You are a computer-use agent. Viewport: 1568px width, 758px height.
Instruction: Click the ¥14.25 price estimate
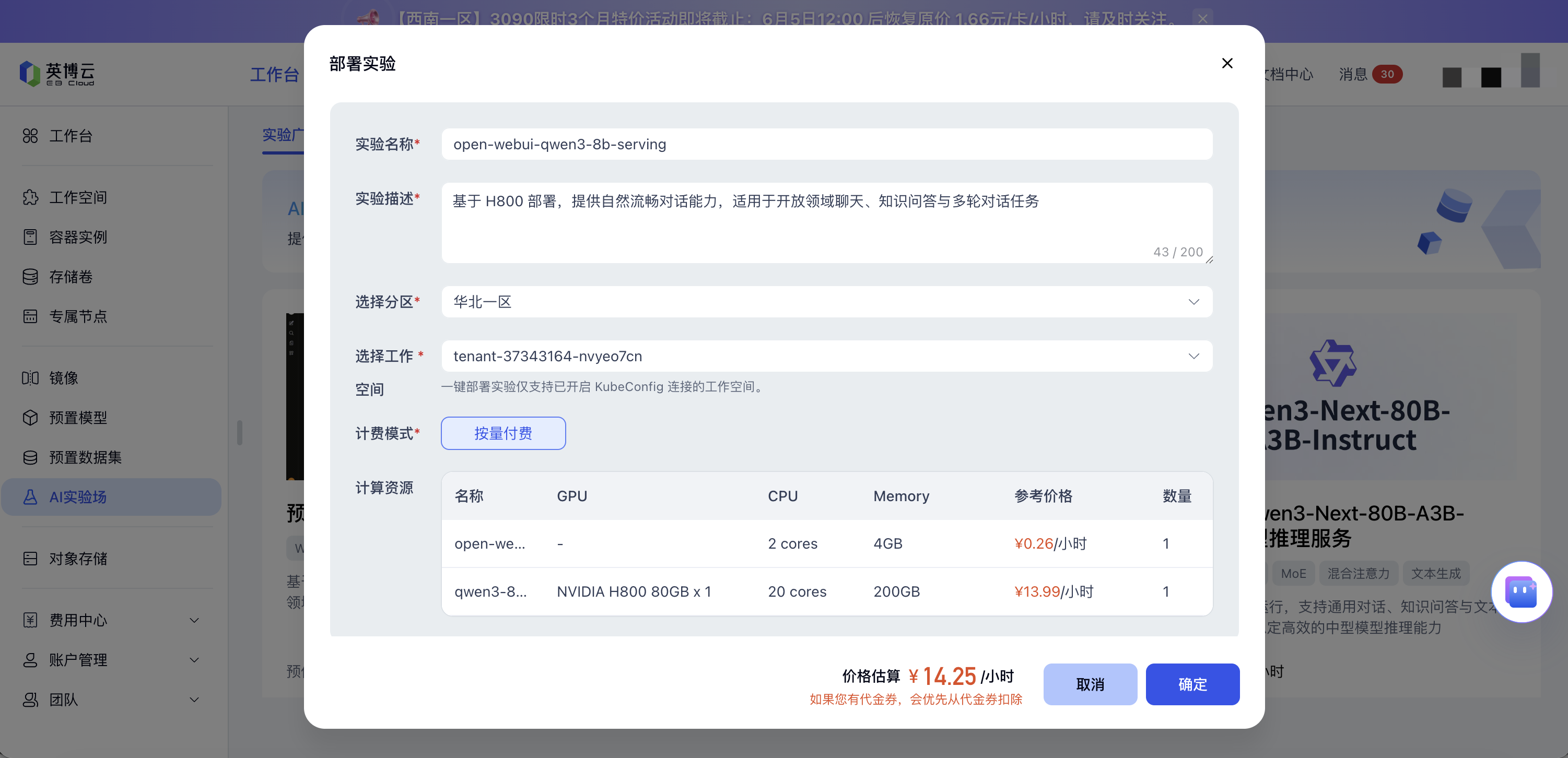pos(942,676)
